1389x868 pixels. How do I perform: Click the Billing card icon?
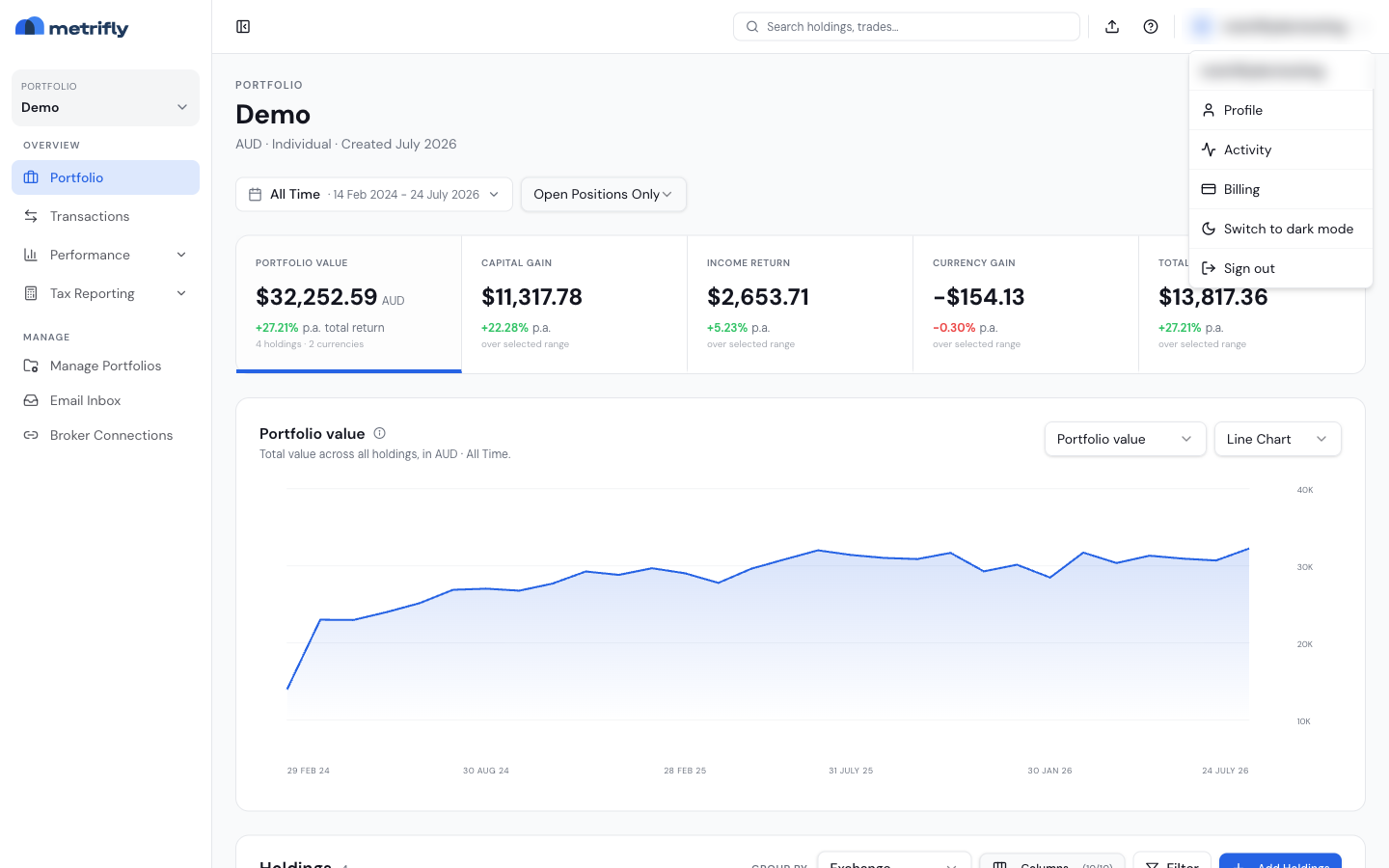pos(1209,189)
